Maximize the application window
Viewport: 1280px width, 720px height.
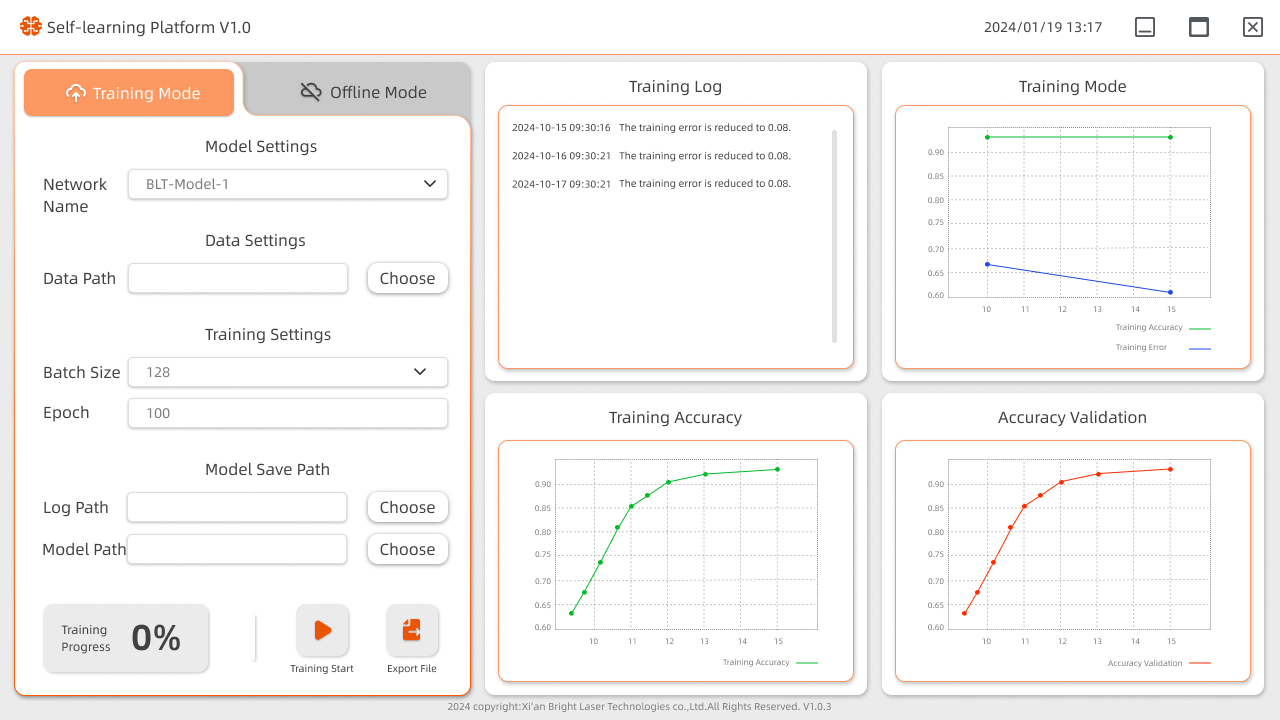1199,27
